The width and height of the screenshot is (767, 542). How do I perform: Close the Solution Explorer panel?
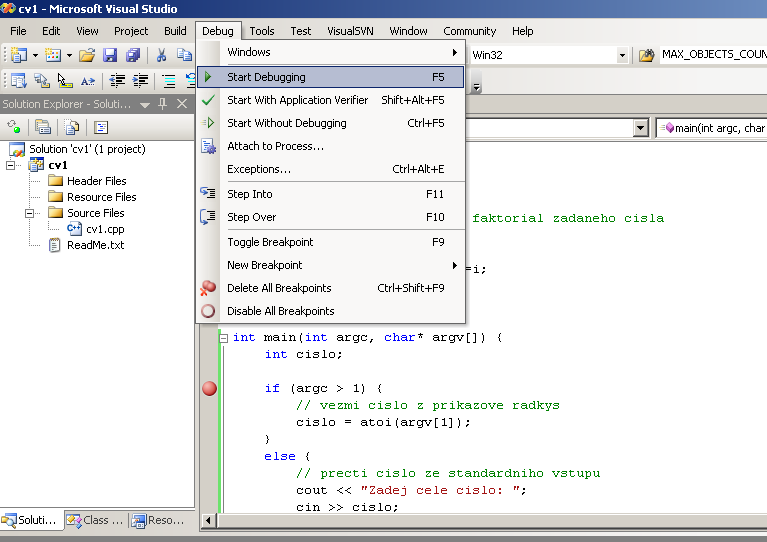click(182, 104)
